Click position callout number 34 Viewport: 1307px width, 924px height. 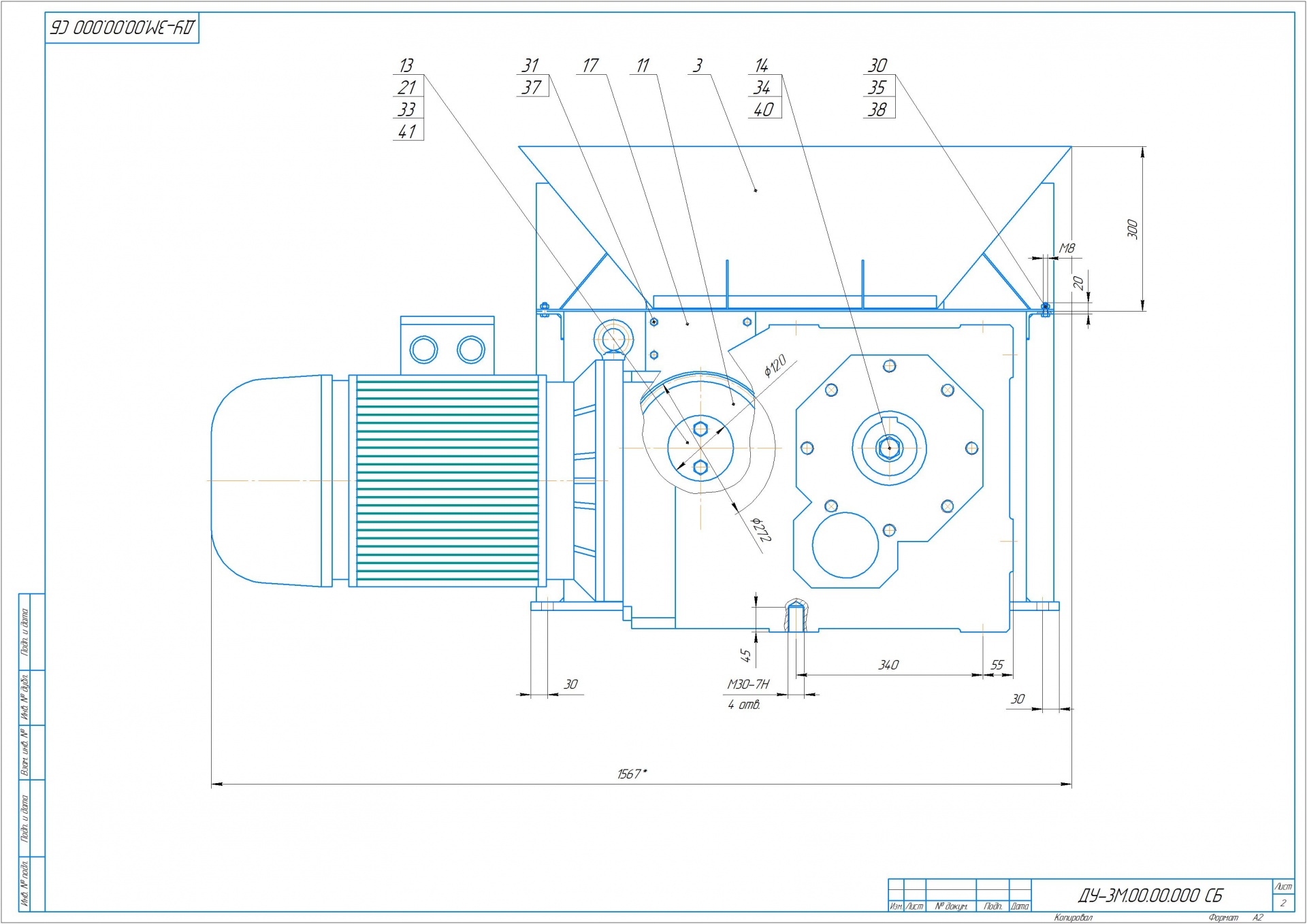coord(762,87)
